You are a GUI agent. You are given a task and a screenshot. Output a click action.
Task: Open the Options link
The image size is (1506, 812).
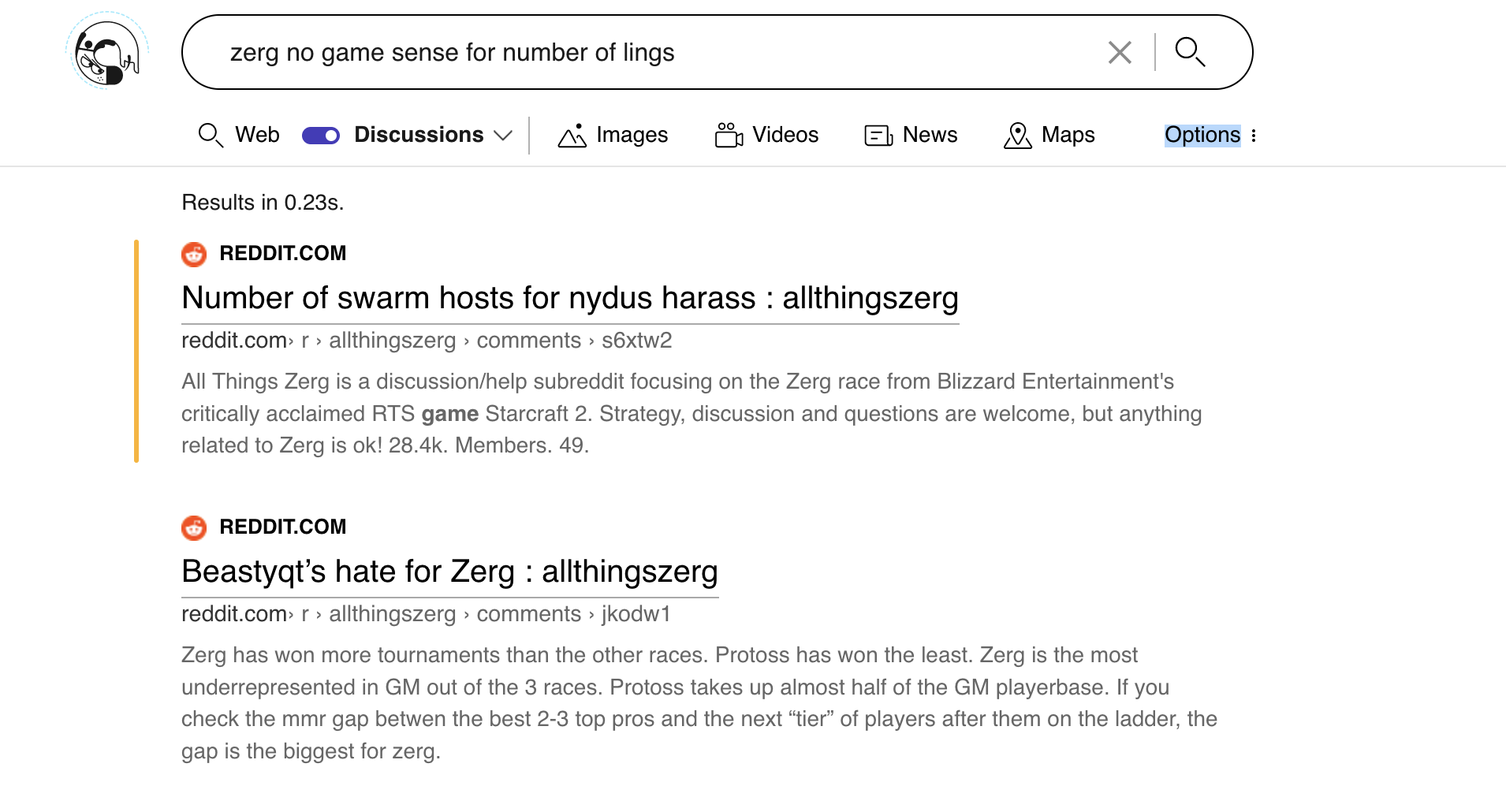click(x=1202, y=135)
